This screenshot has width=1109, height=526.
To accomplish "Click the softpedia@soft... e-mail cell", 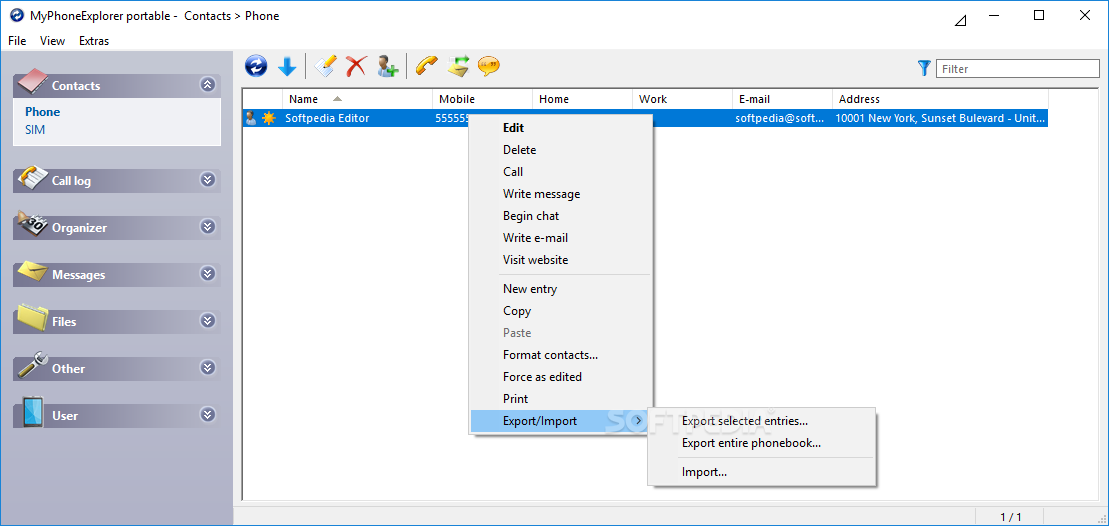I will tap(780, 118).
